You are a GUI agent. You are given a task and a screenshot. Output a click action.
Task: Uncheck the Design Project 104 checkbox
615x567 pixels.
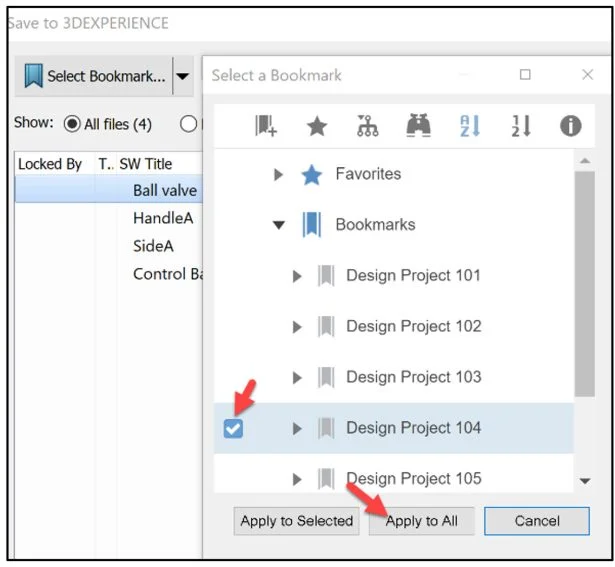[234, 428]
